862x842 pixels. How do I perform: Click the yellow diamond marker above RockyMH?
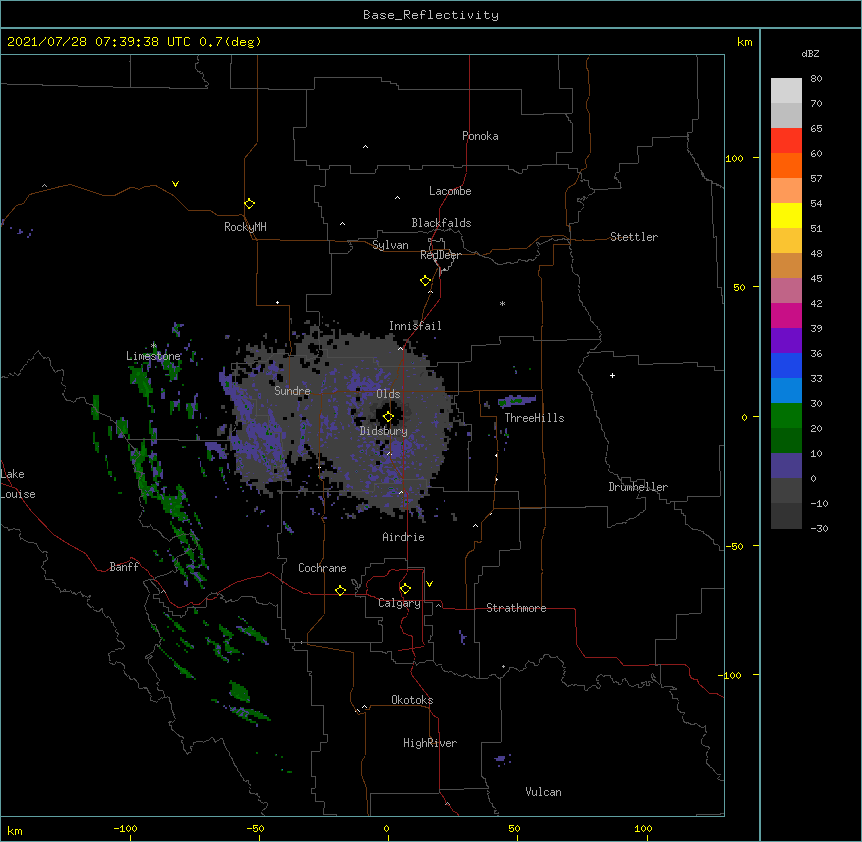tap(250, 204)
